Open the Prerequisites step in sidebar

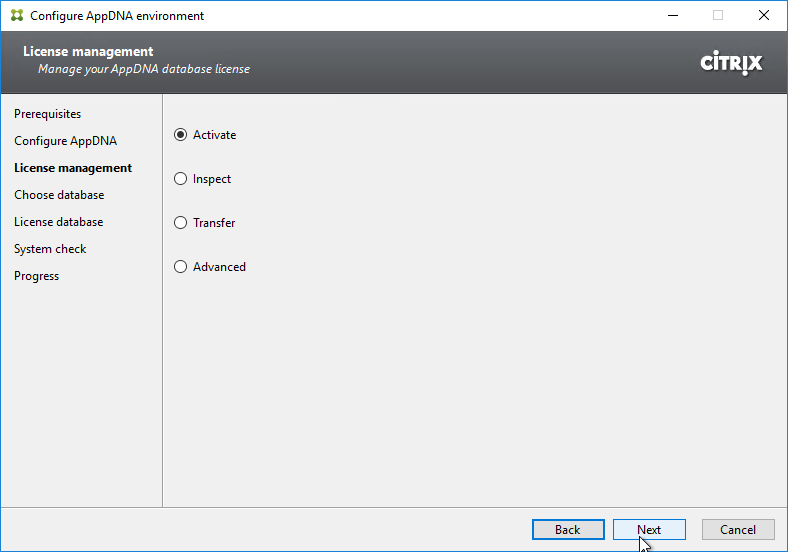click(x=47, y=114)
